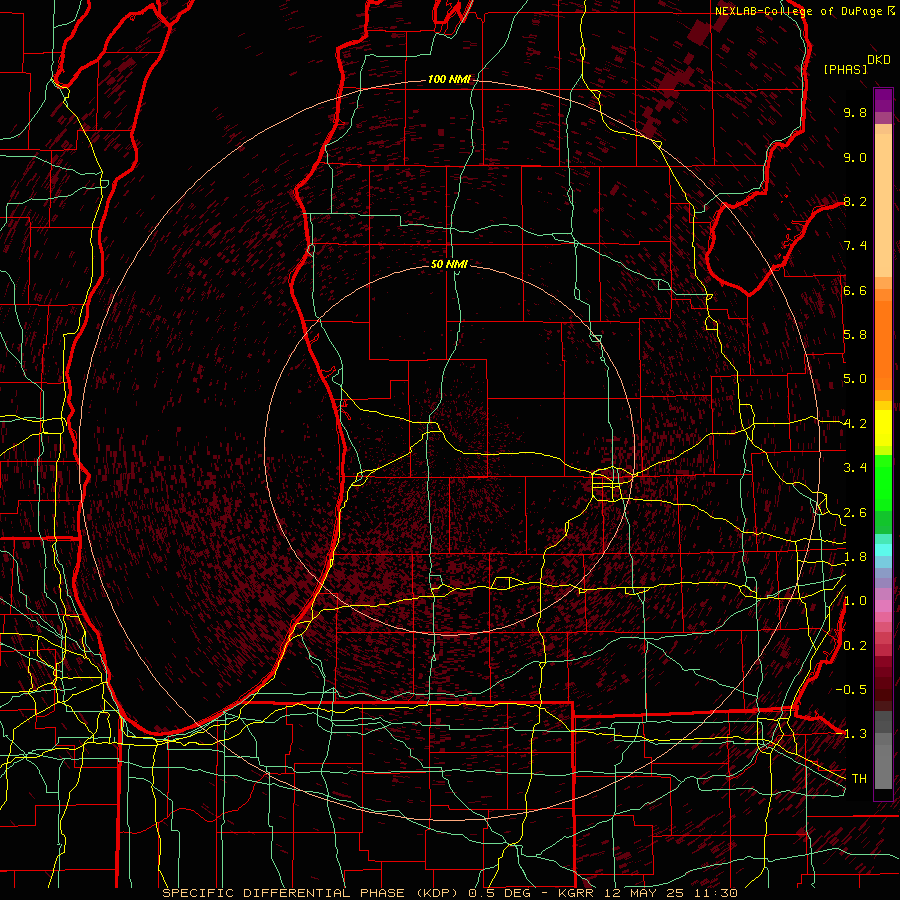This screenshot has height=900, width=900.
Task: Click the NEXLAB-College of DuPage watermark text
Action: (x=800, y=11)
